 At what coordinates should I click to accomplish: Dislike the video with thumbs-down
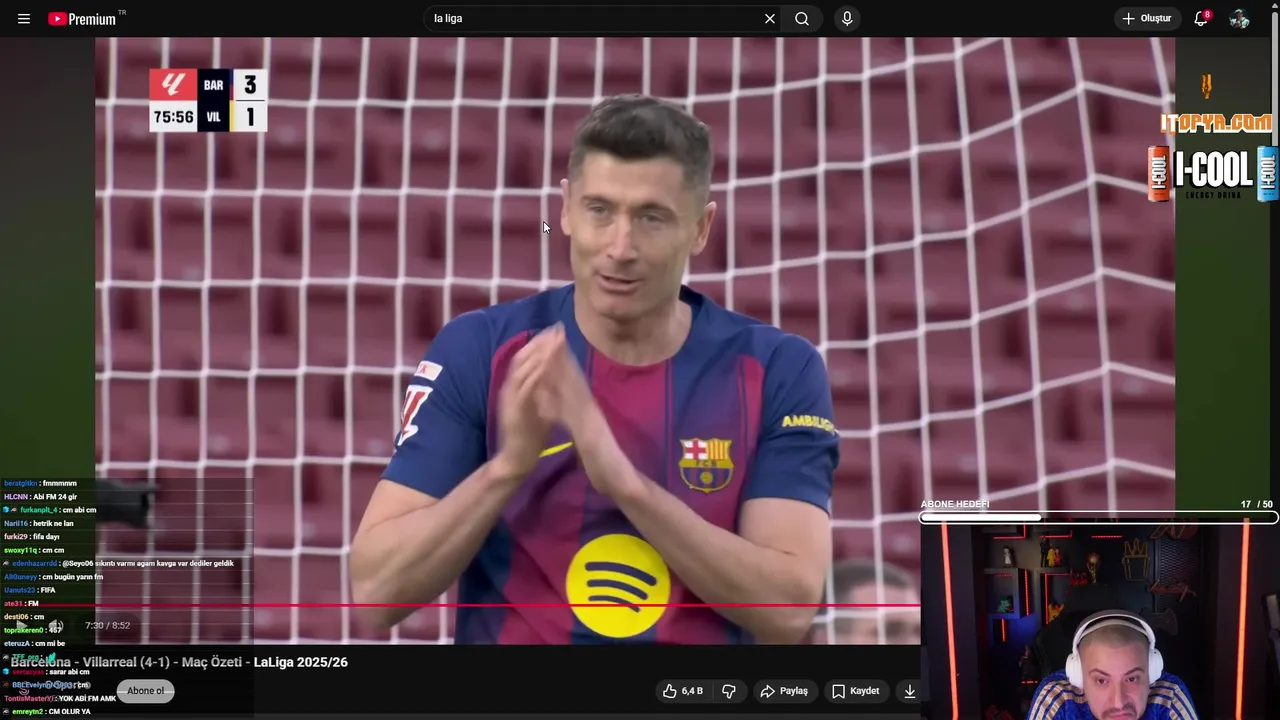tap(729, 691)
